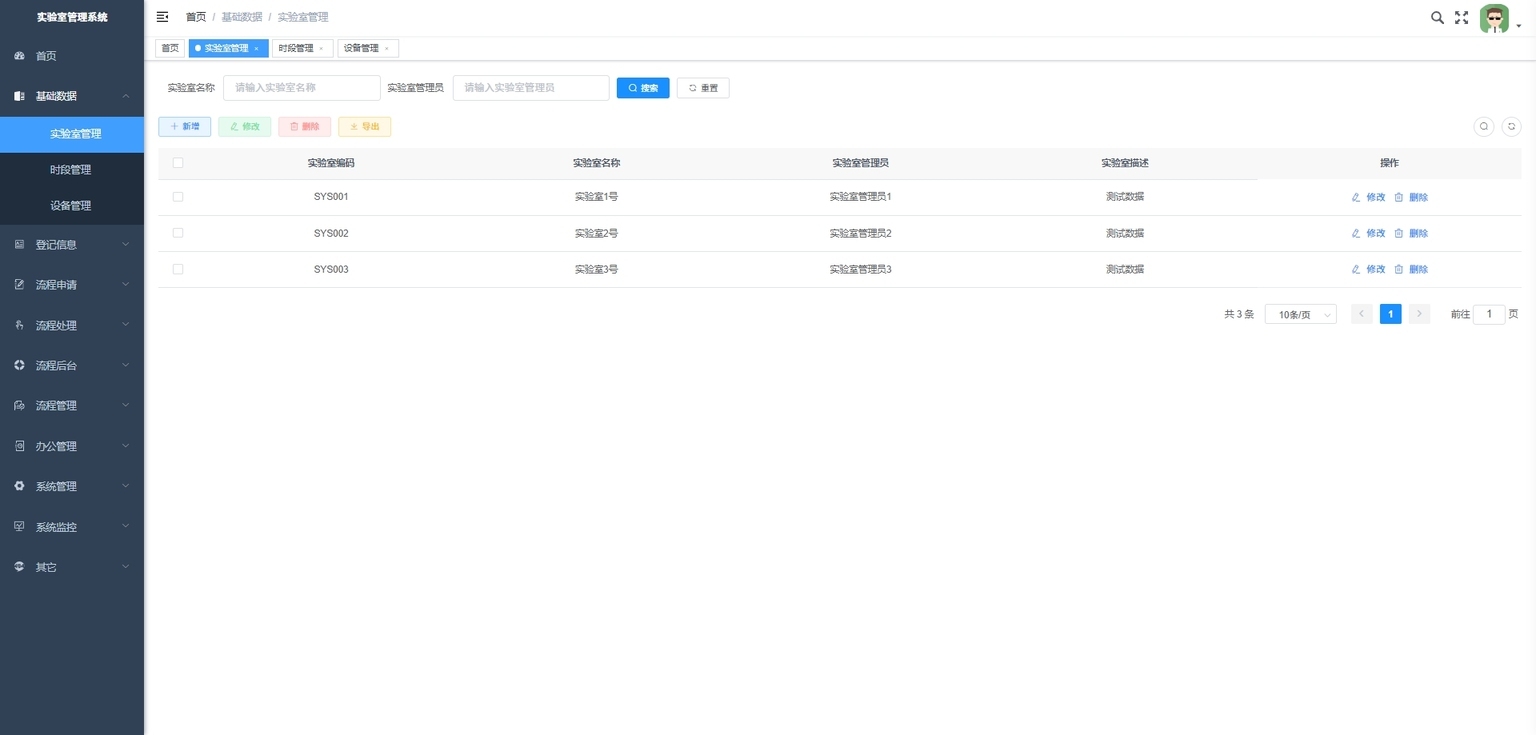
Task: Focus the 实验室名称 input field
Action: pos(302,88)
